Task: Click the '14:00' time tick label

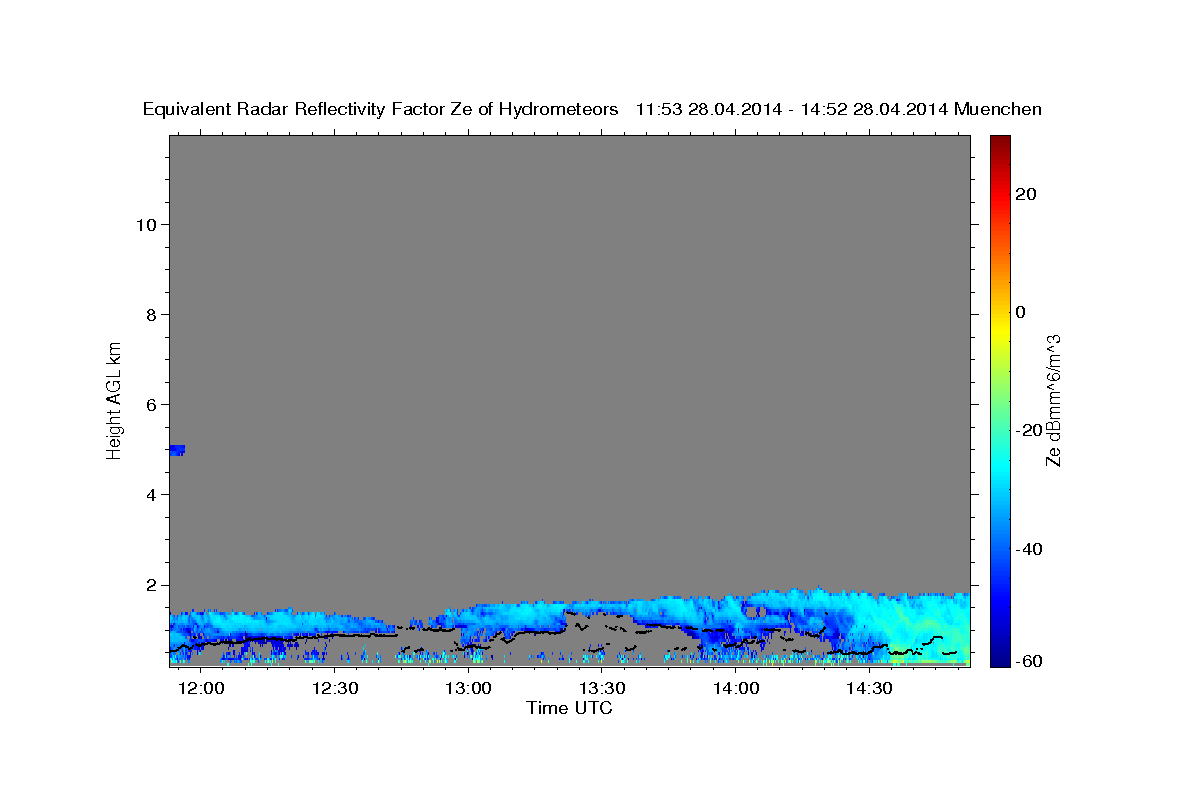Action: 736,689
